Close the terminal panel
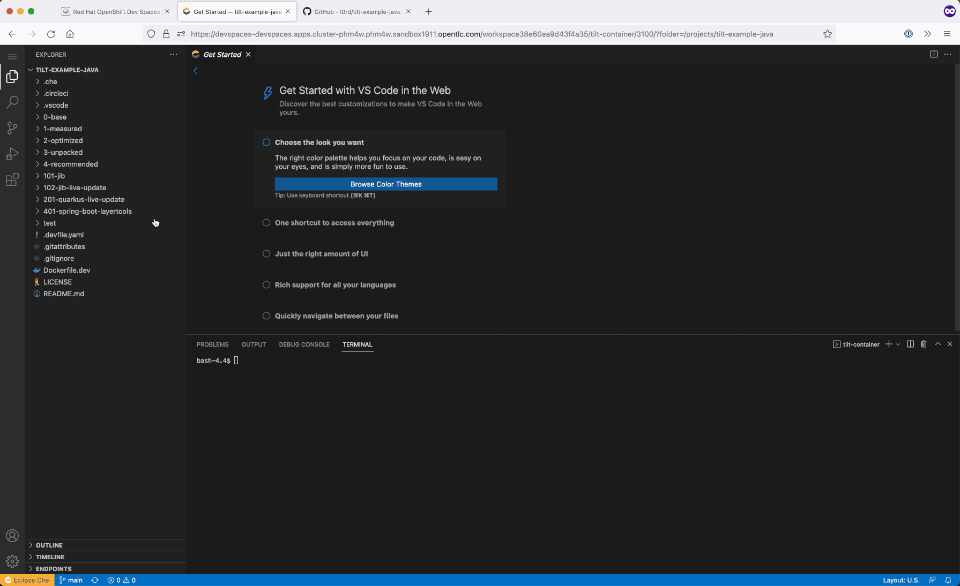This screenshot has width=960, height=586. click(950, 344)
